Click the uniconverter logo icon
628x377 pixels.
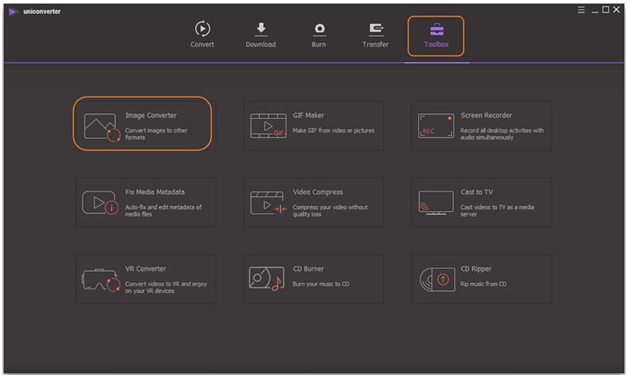click(13, 12)
